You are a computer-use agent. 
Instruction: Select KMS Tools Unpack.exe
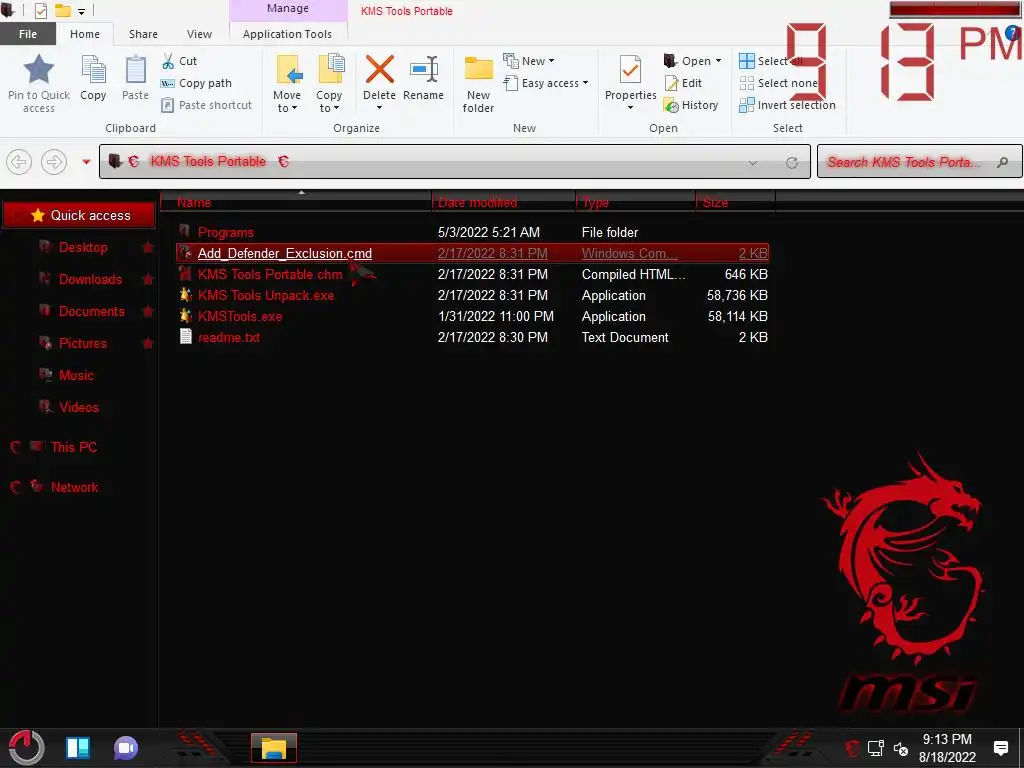pos(266,295)
